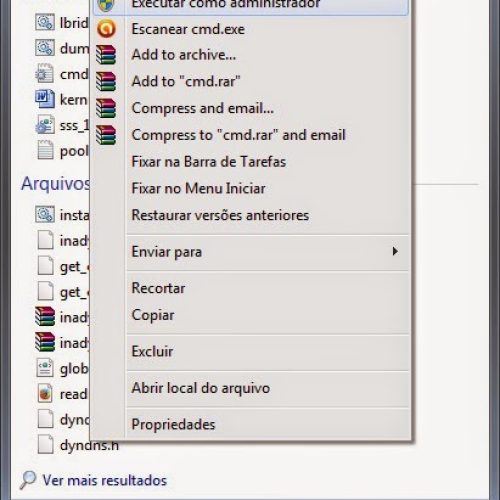Click WinRAR icon beside Compress to "cmd.rar" and email
500x500 pixels.
[x=106, y=135]
